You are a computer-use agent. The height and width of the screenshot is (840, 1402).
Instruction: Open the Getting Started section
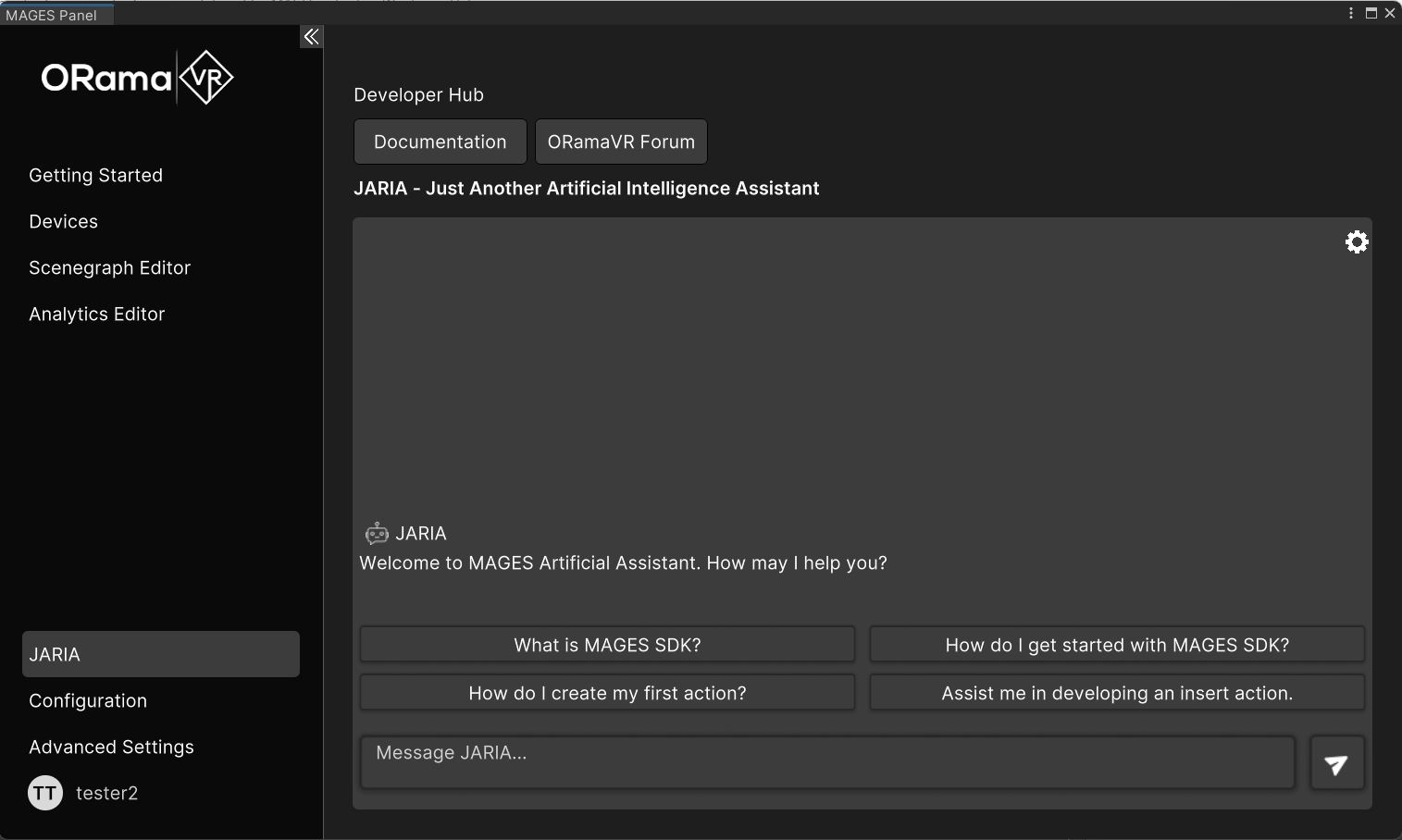point(95,175)
